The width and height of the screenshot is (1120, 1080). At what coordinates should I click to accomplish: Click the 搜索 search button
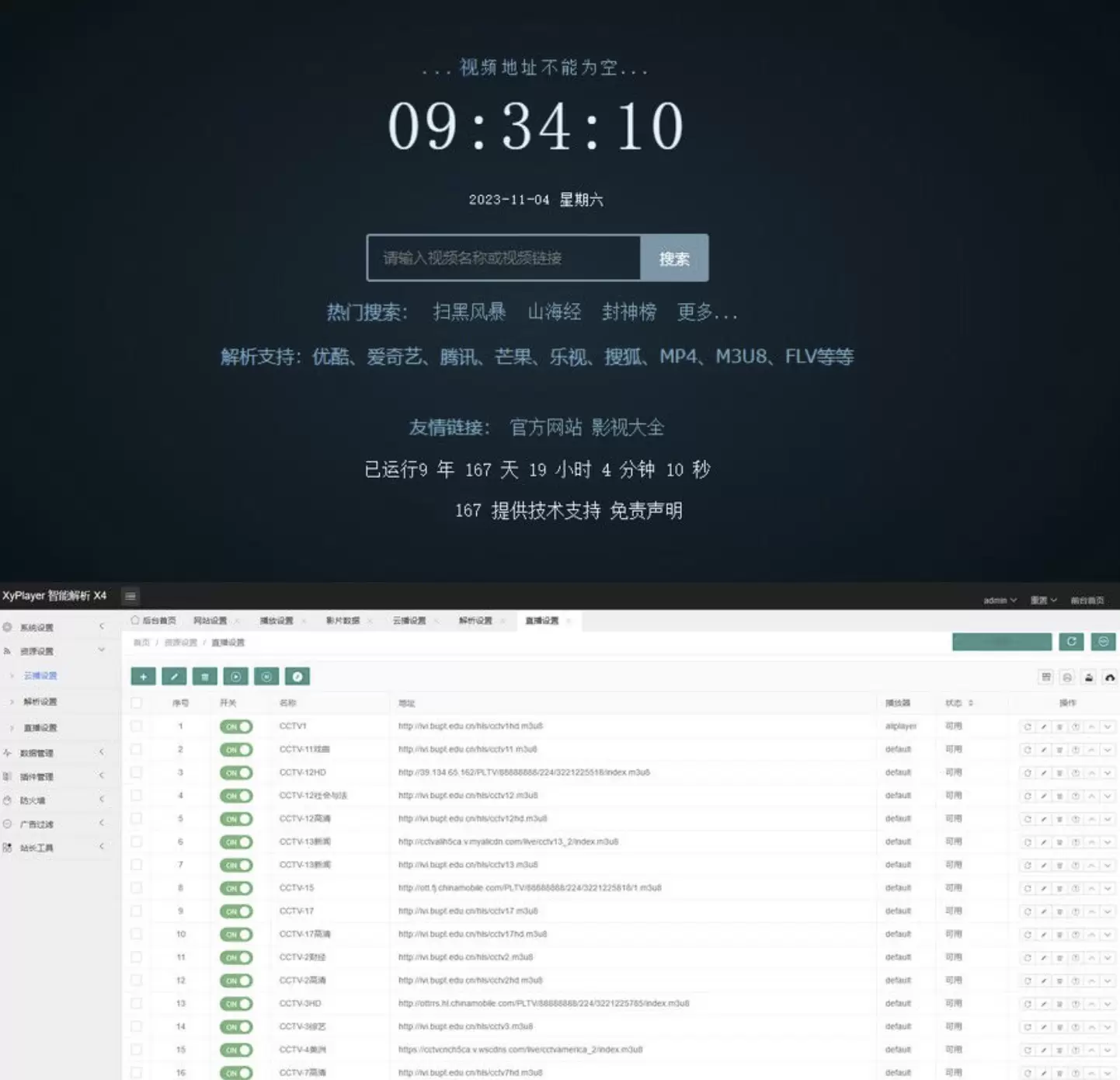pyautogui.click(x=674, y=259)
